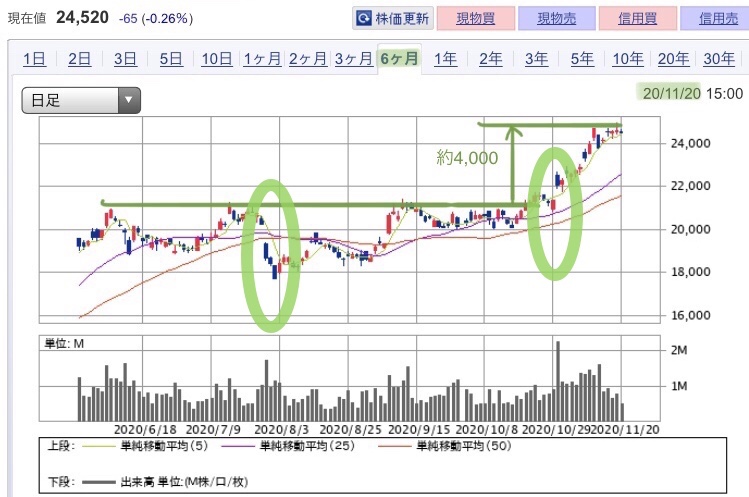Image resolution: width=749 pixels, height=497 pixels.
Task: Click the 22,000 price axis label
Action: click(x=690, y=186)
